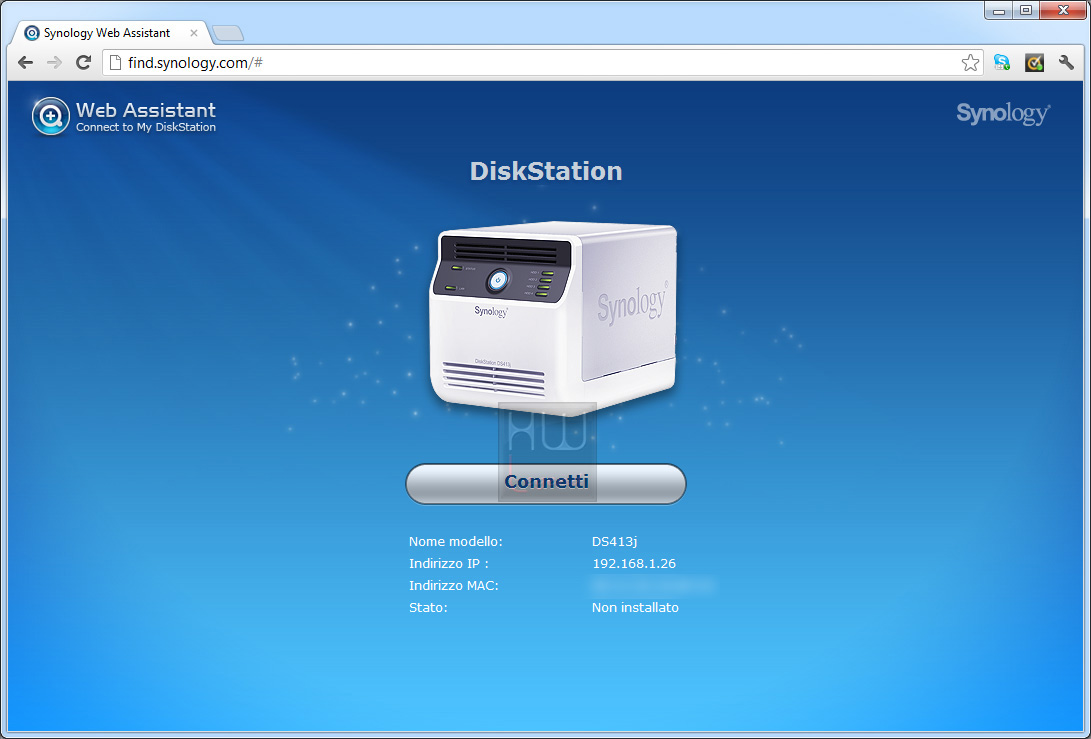Click the DiskStation heading
This screenshot has height=739, width=1091.
coord(546,171)
